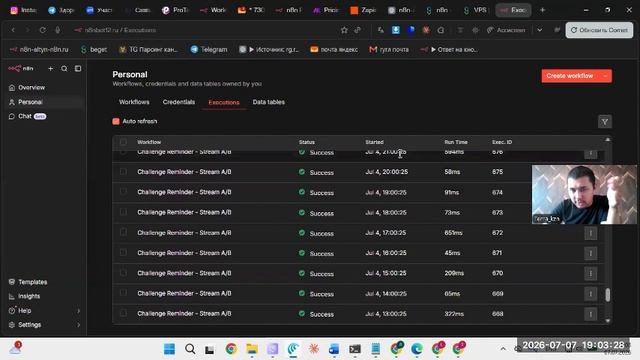Toggle the Auto refresh checkbox

[116, 121]
